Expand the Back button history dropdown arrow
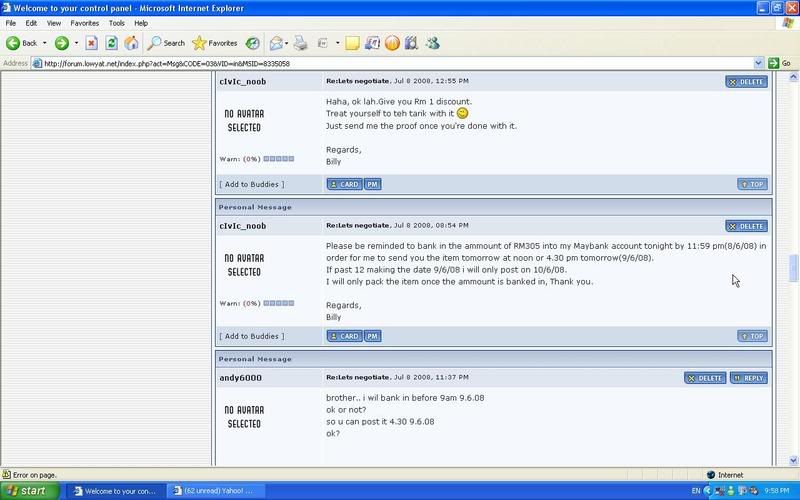 pos(45,43)
